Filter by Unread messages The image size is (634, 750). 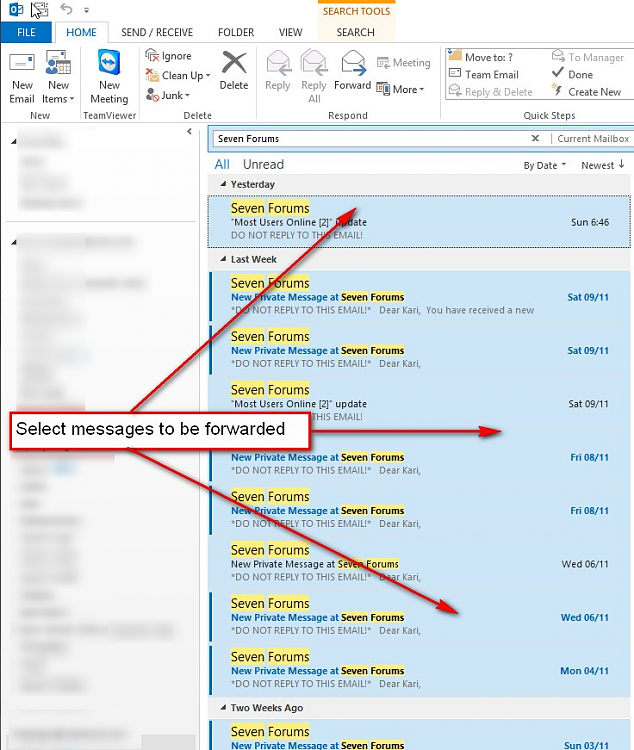pos(263,165)
